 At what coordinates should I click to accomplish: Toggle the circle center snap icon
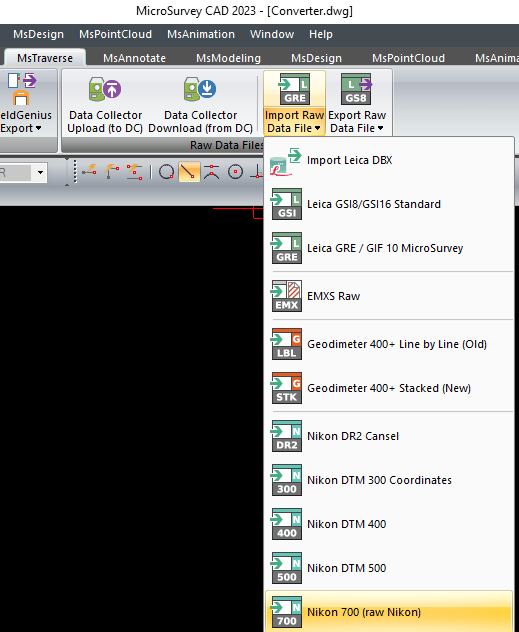[x=235, y=172]
